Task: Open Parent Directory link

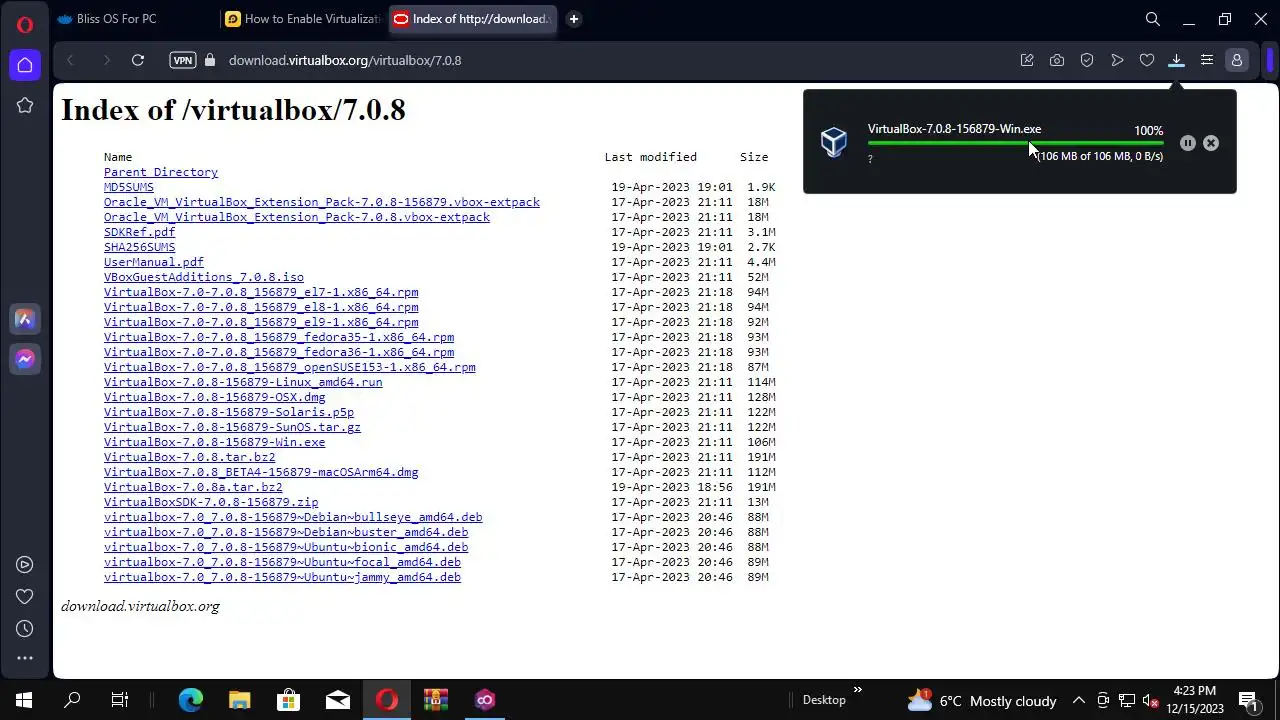Action: coord(161,172)
